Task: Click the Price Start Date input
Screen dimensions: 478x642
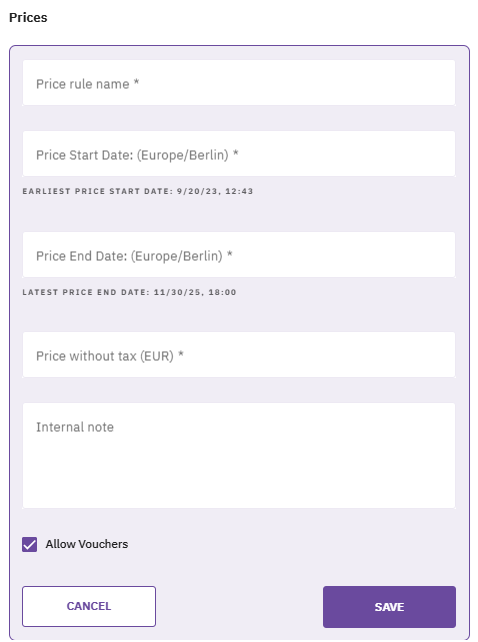Action: pyautogui.click(x=239, y=154)
